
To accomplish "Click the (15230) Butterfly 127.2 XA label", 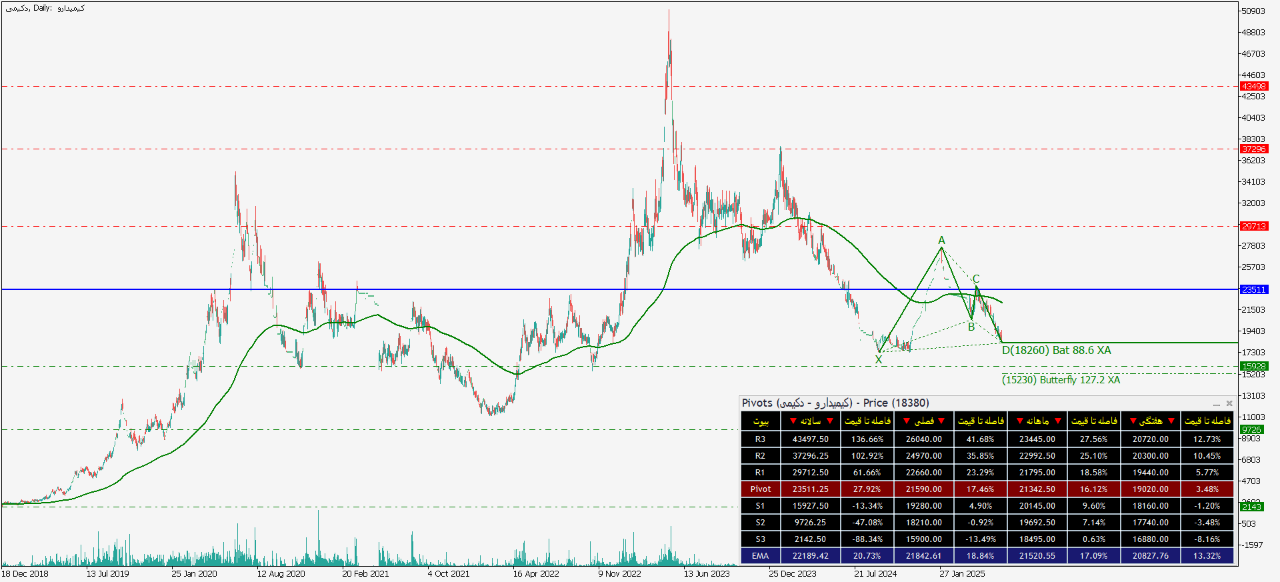I will [x=1060, y=380].
